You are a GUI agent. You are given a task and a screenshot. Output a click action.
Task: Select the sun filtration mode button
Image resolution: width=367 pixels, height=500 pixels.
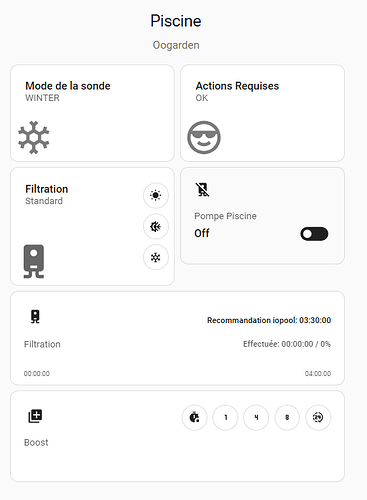[156, 195]
